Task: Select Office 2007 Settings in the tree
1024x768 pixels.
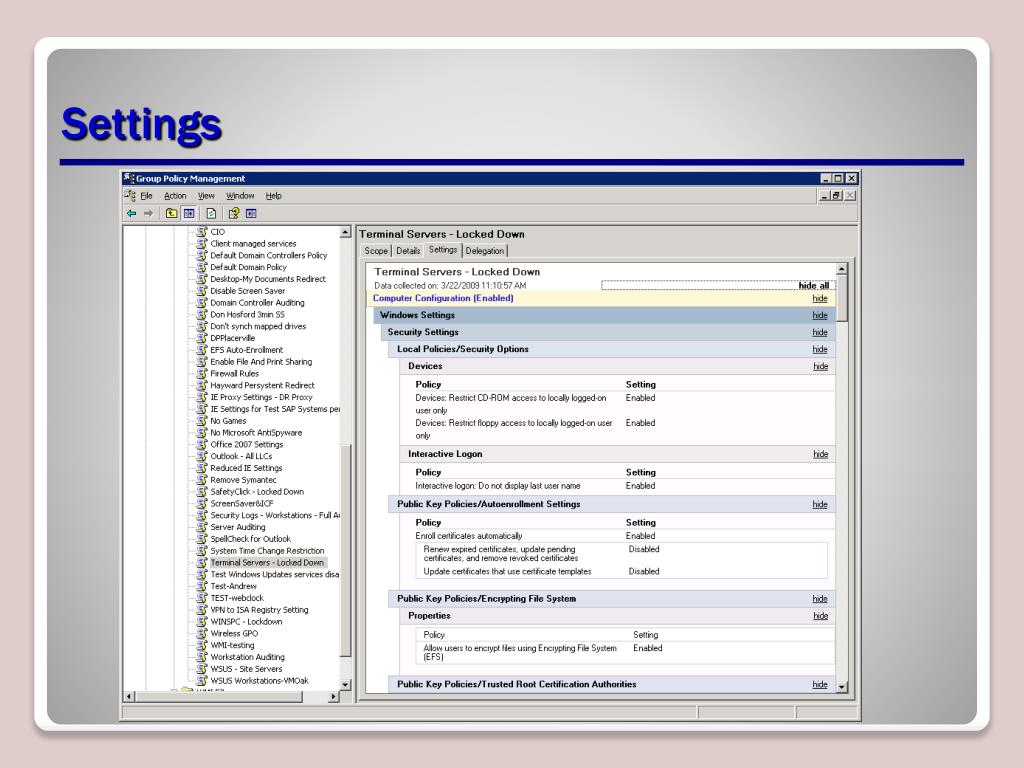Action: [x=246, y=444]
